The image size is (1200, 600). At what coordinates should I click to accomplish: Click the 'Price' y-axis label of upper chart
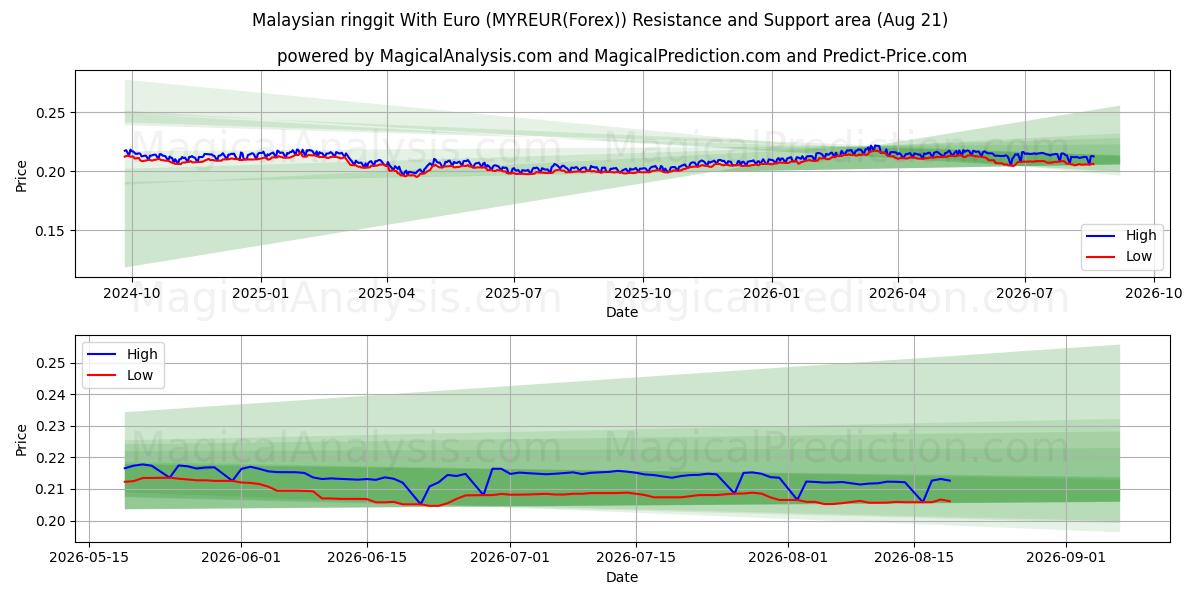pos(22,173)
